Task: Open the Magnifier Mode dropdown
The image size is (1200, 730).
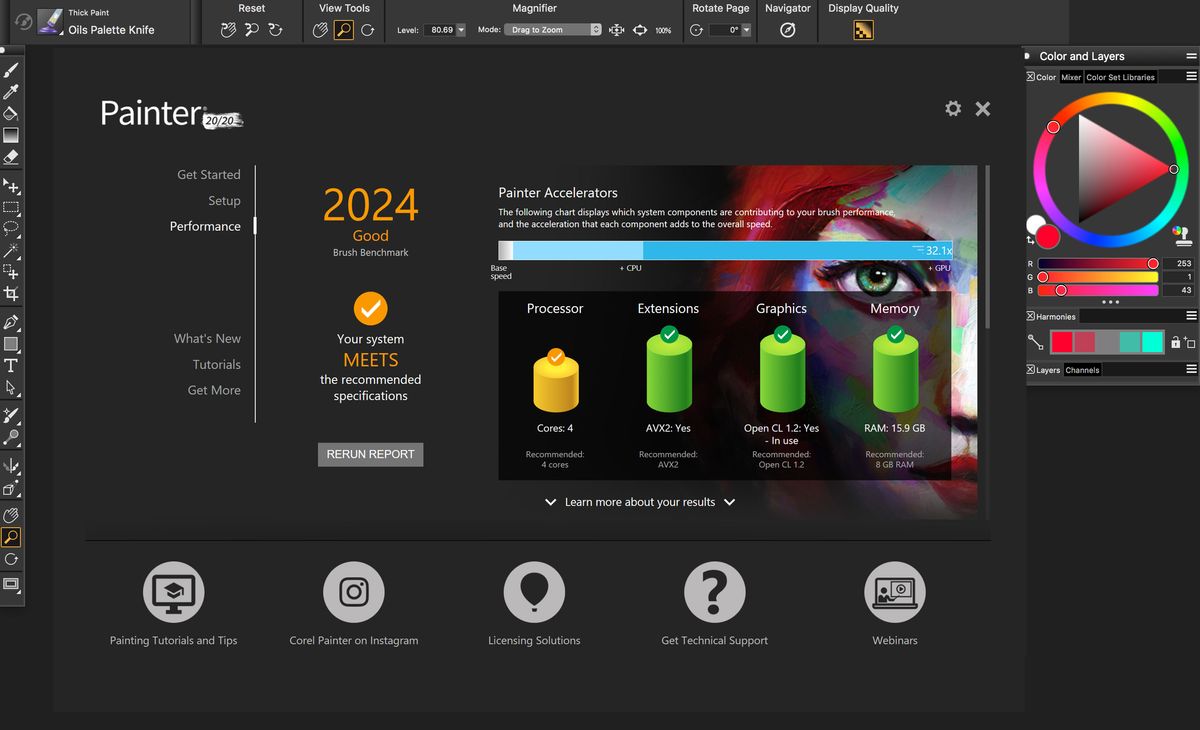Action: point(553,29)
